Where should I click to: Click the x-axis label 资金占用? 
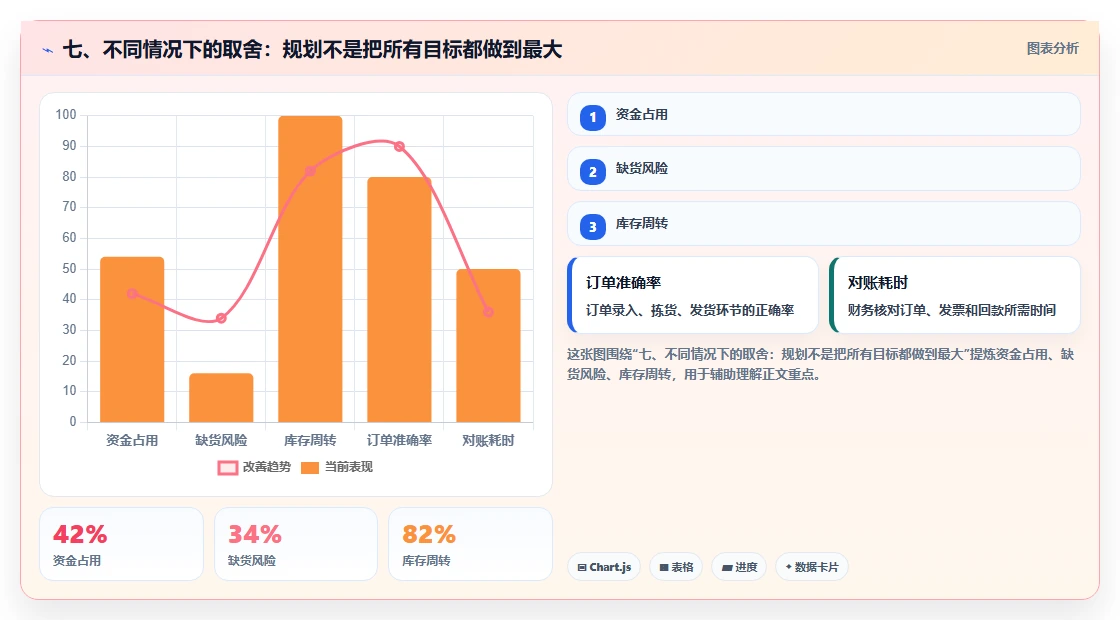click(132, 441)
